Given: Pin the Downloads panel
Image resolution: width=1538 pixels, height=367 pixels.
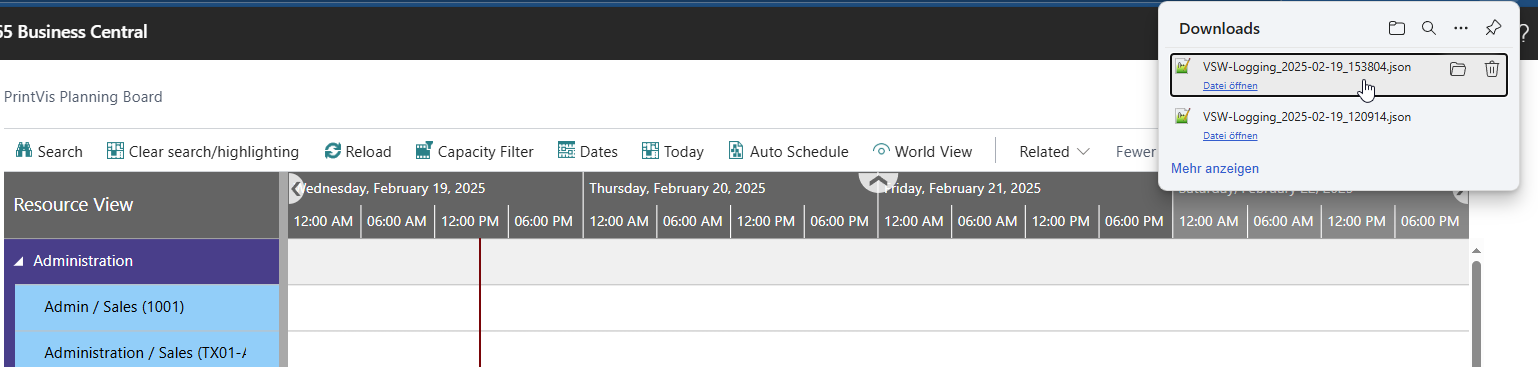Looking at the screenshot, I should [x=1493, y=28].
